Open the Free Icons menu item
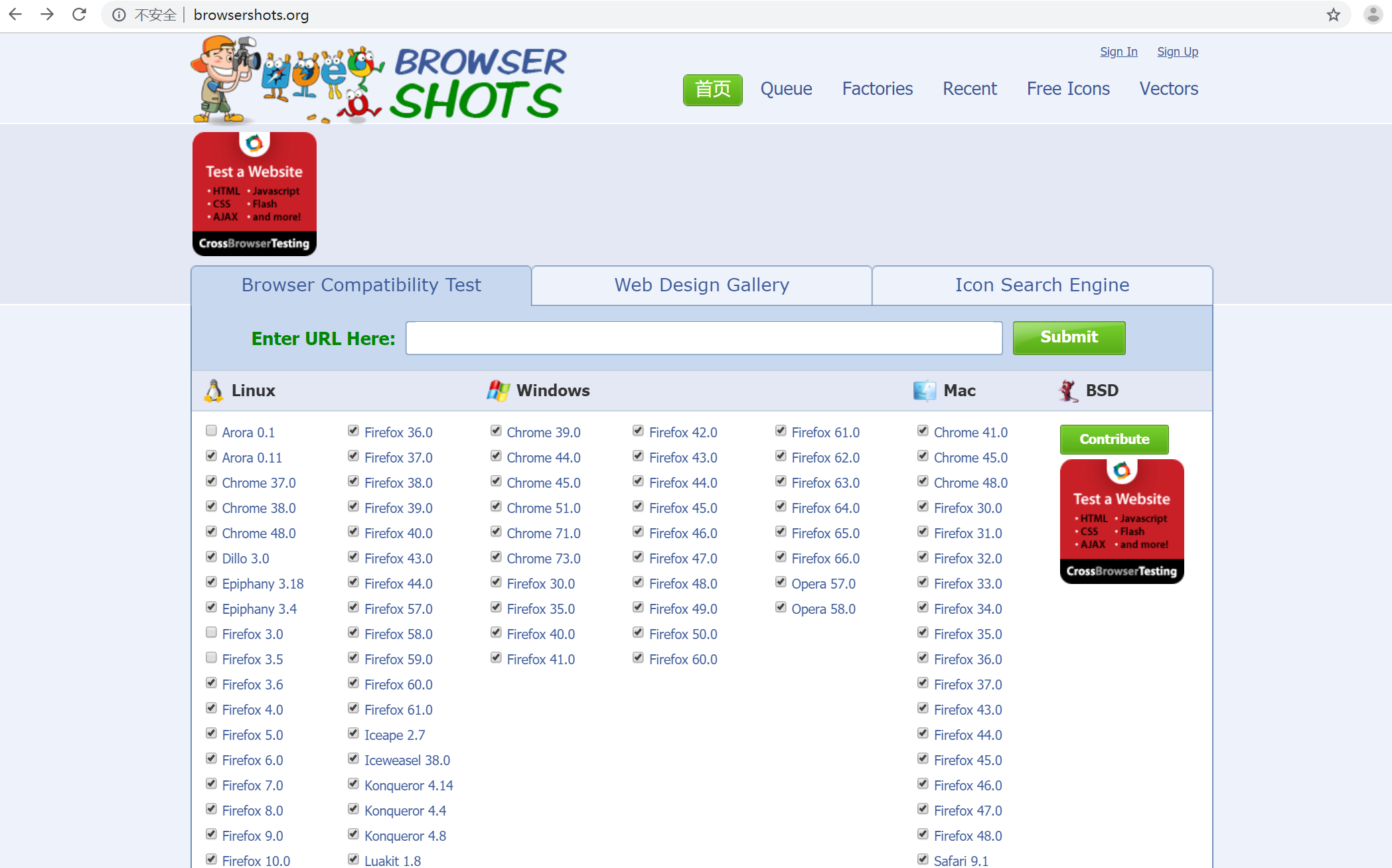Viewport: 1392px width, 868px height. pyautogui.click(x=1068, y=89)
